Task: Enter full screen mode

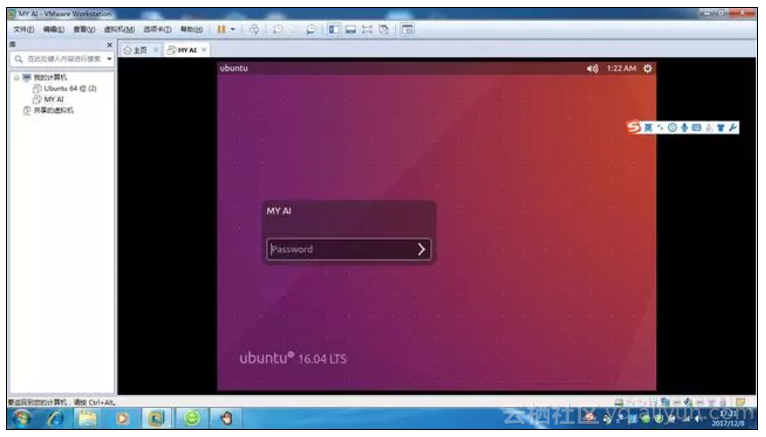Action: [367, 30]
